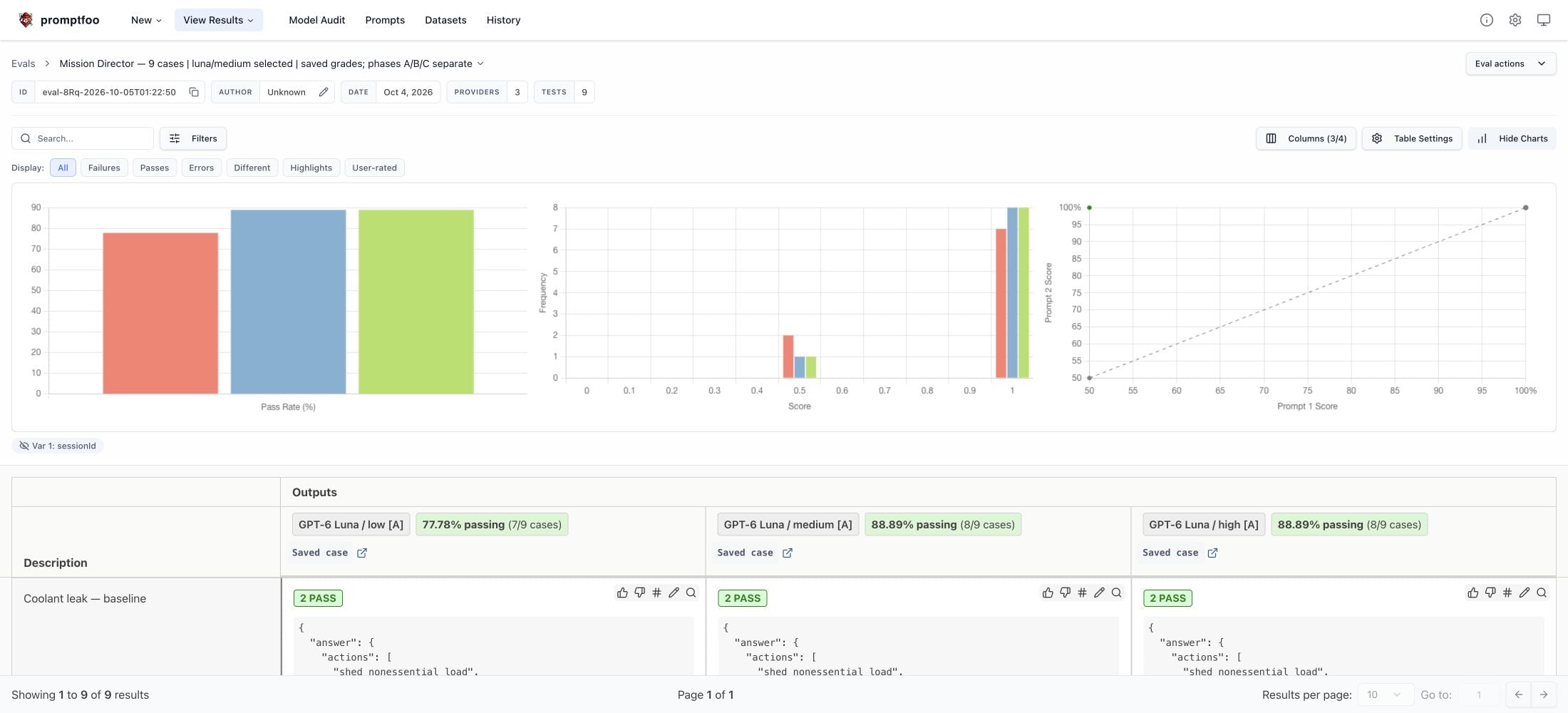This screenshot has width=1568, height=713.
Task: Set score with hash icon on Luna / low output
Action: point(656,593)
